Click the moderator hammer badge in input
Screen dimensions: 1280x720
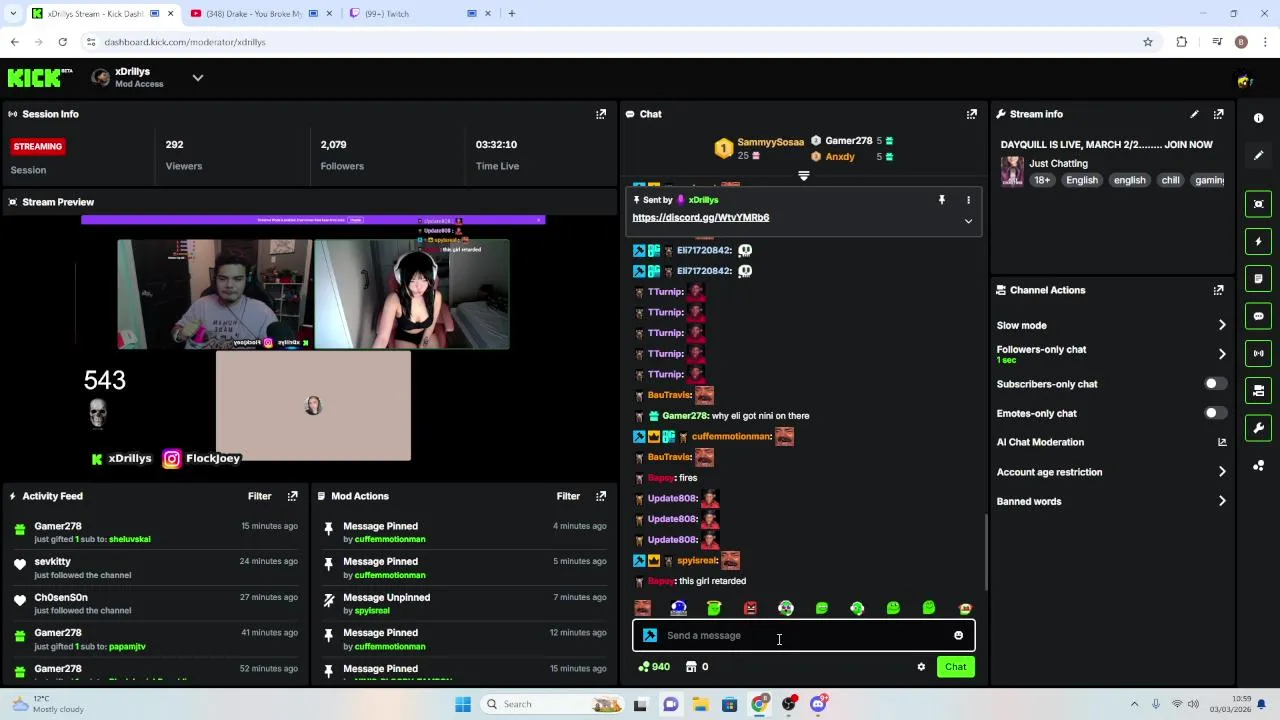click(x=650, y=636)
